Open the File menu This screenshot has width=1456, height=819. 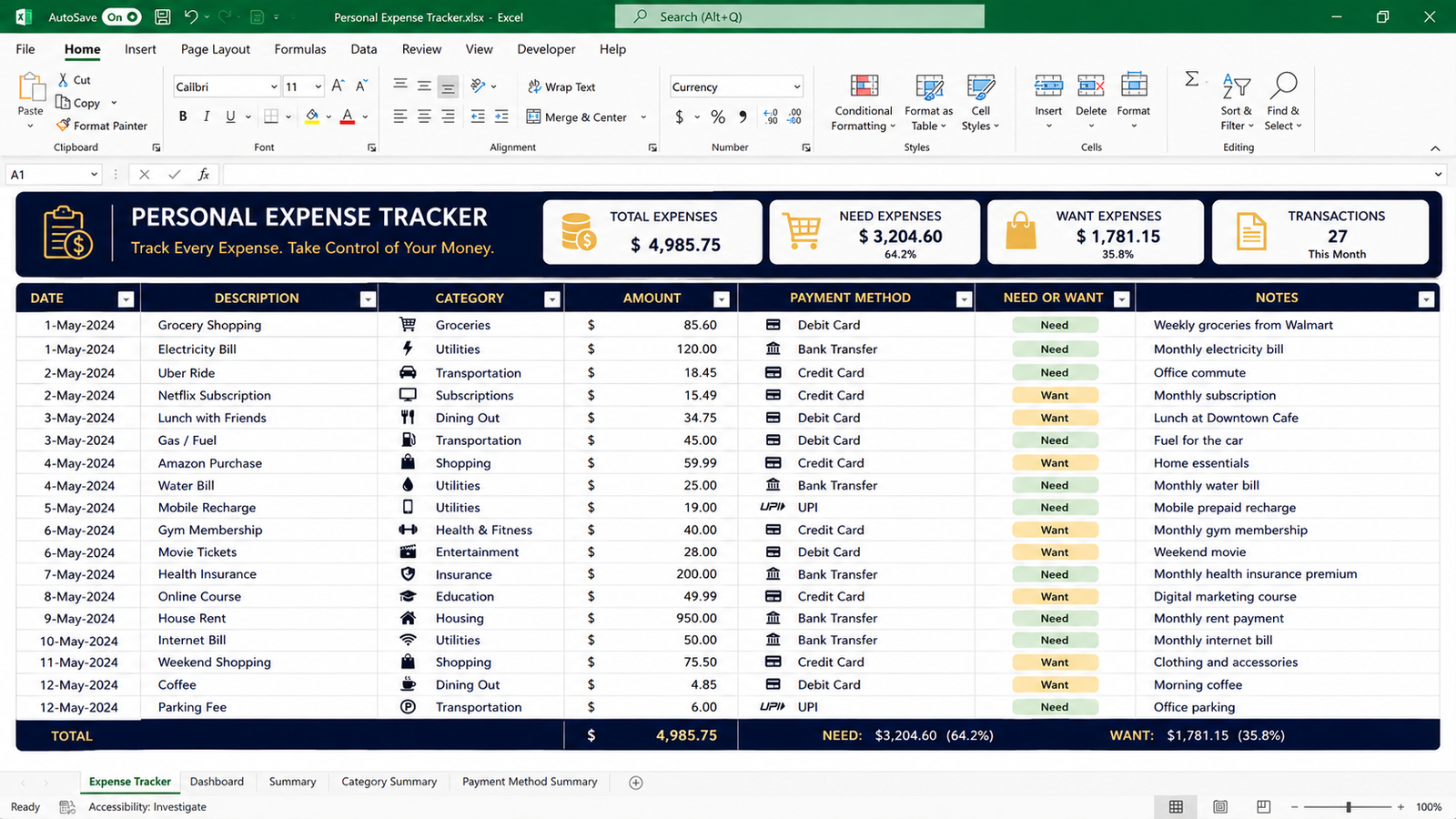click(x=25, y=49)
